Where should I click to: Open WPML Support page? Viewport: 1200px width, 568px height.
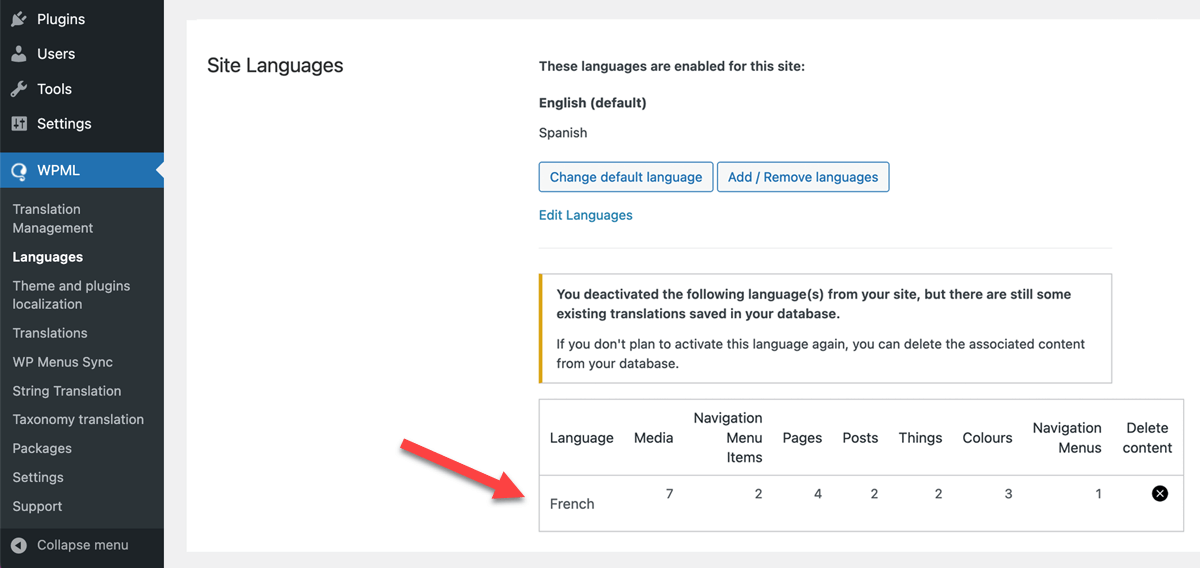coord(37,506)
